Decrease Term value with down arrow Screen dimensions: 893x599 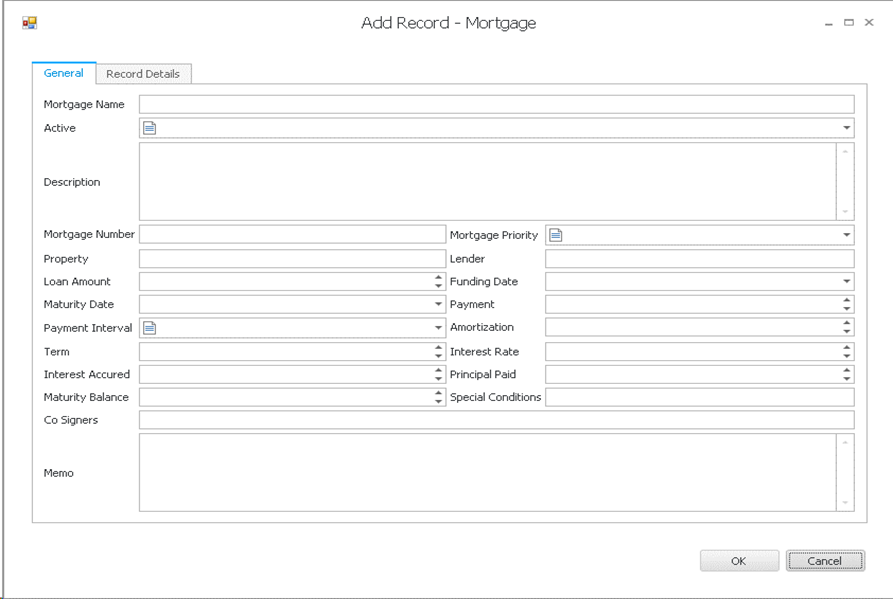coord(438,356)
